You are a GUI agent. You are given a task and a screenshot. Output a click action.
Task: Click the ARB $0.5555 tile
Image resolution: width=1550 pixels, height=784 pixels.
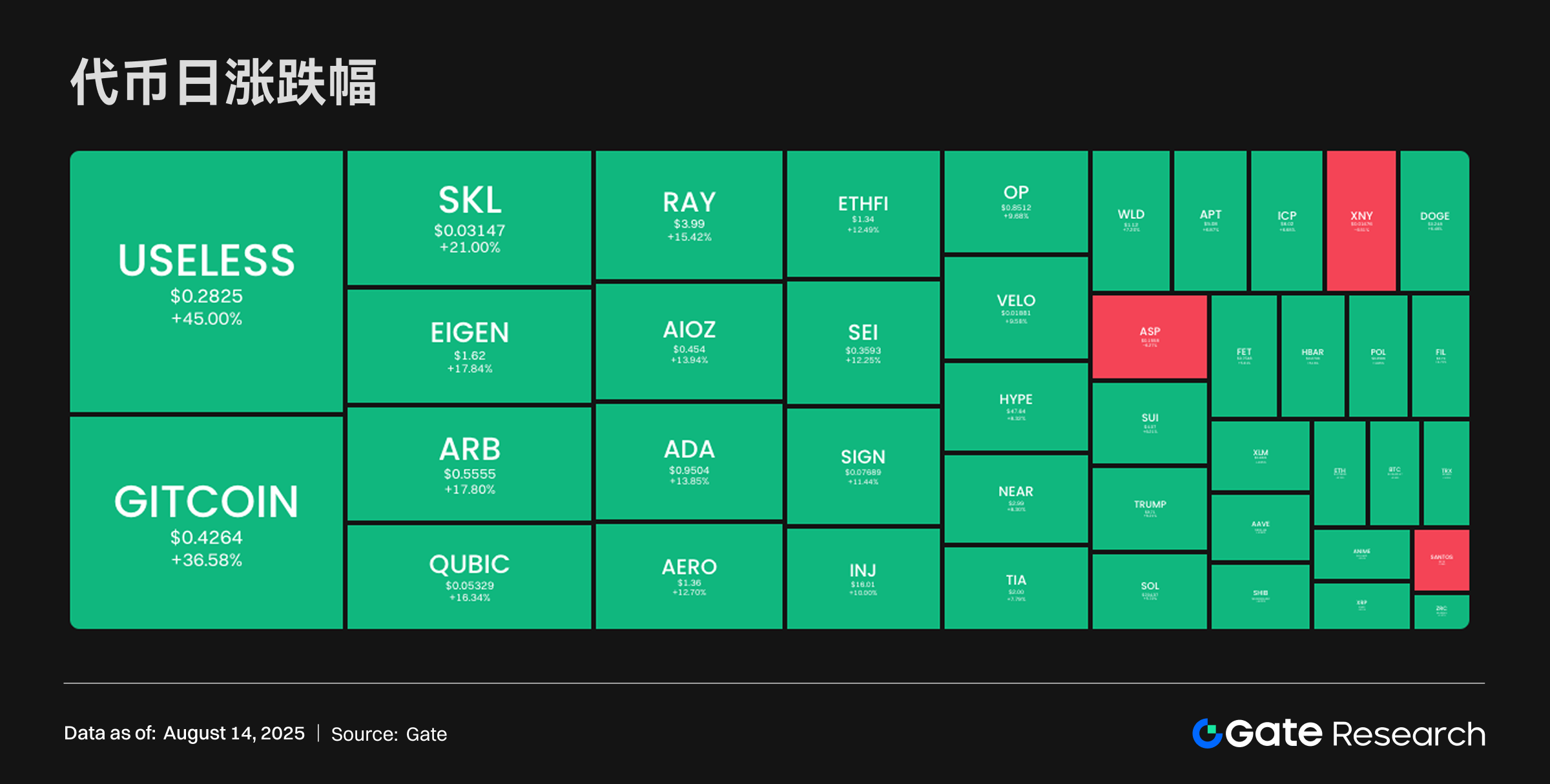coord(470,464)
